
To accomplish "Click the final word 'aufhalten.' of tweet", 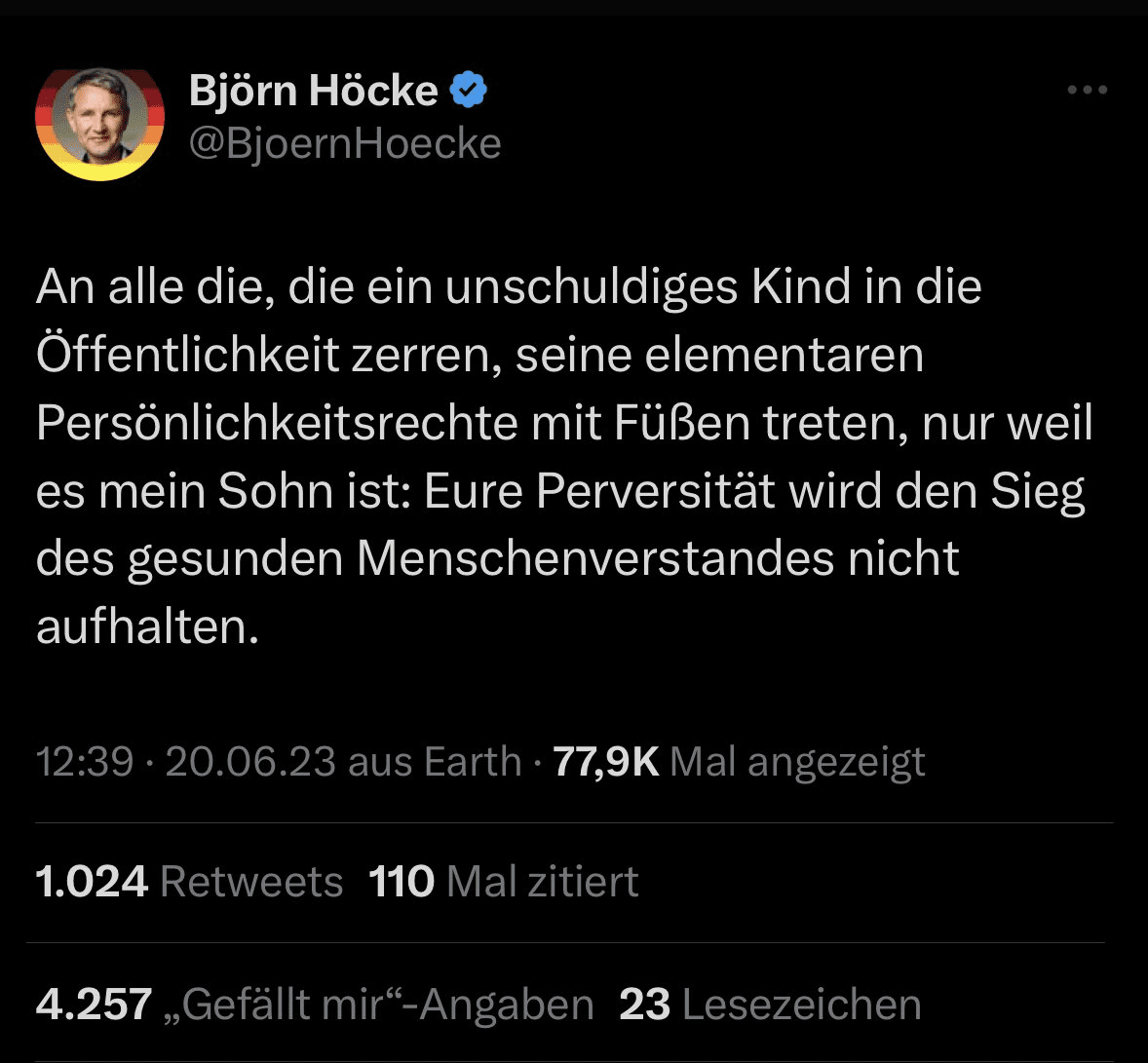I will 148,626.
